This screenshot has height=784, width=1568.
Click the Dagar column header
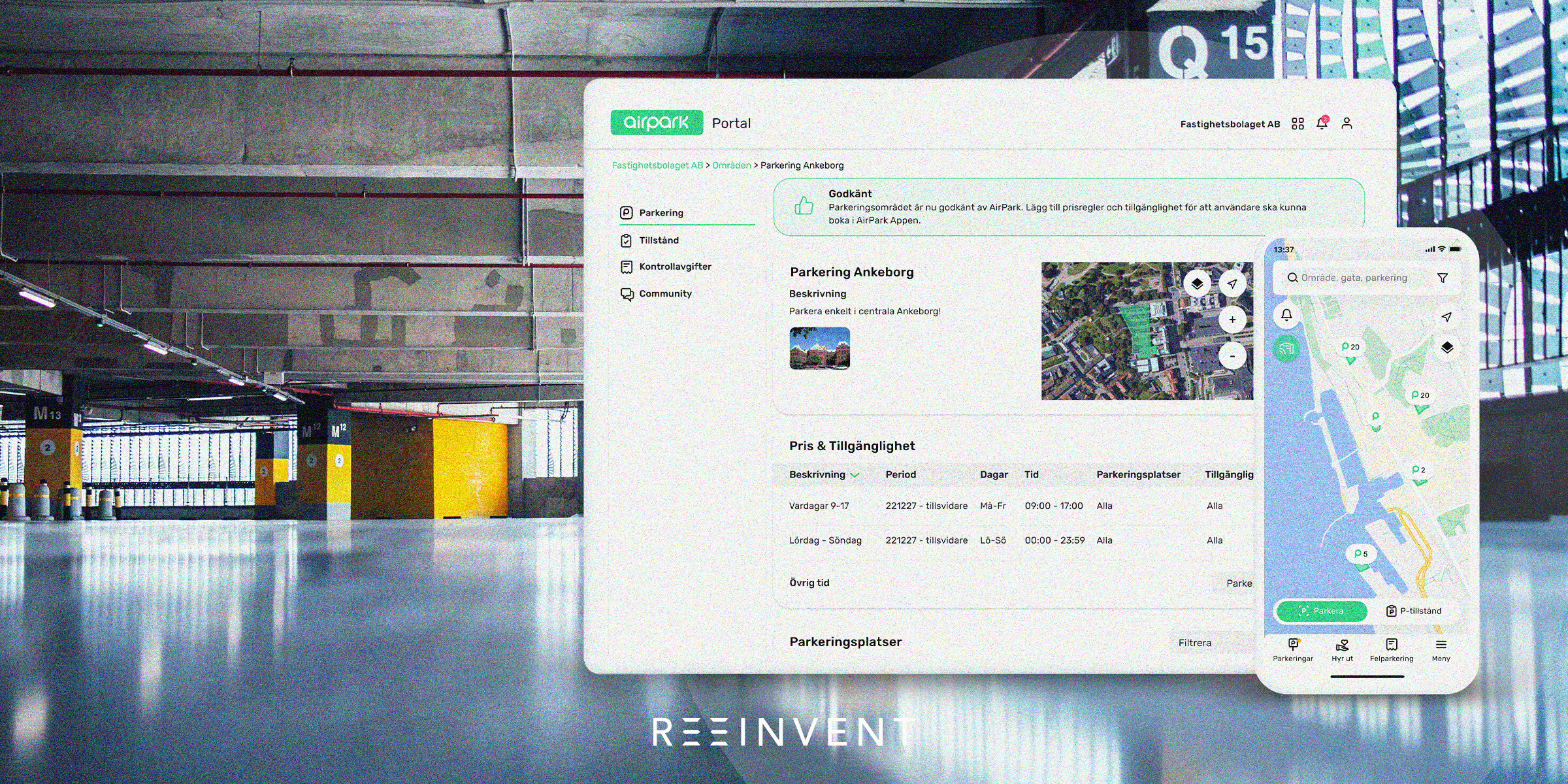click(994, 475)
